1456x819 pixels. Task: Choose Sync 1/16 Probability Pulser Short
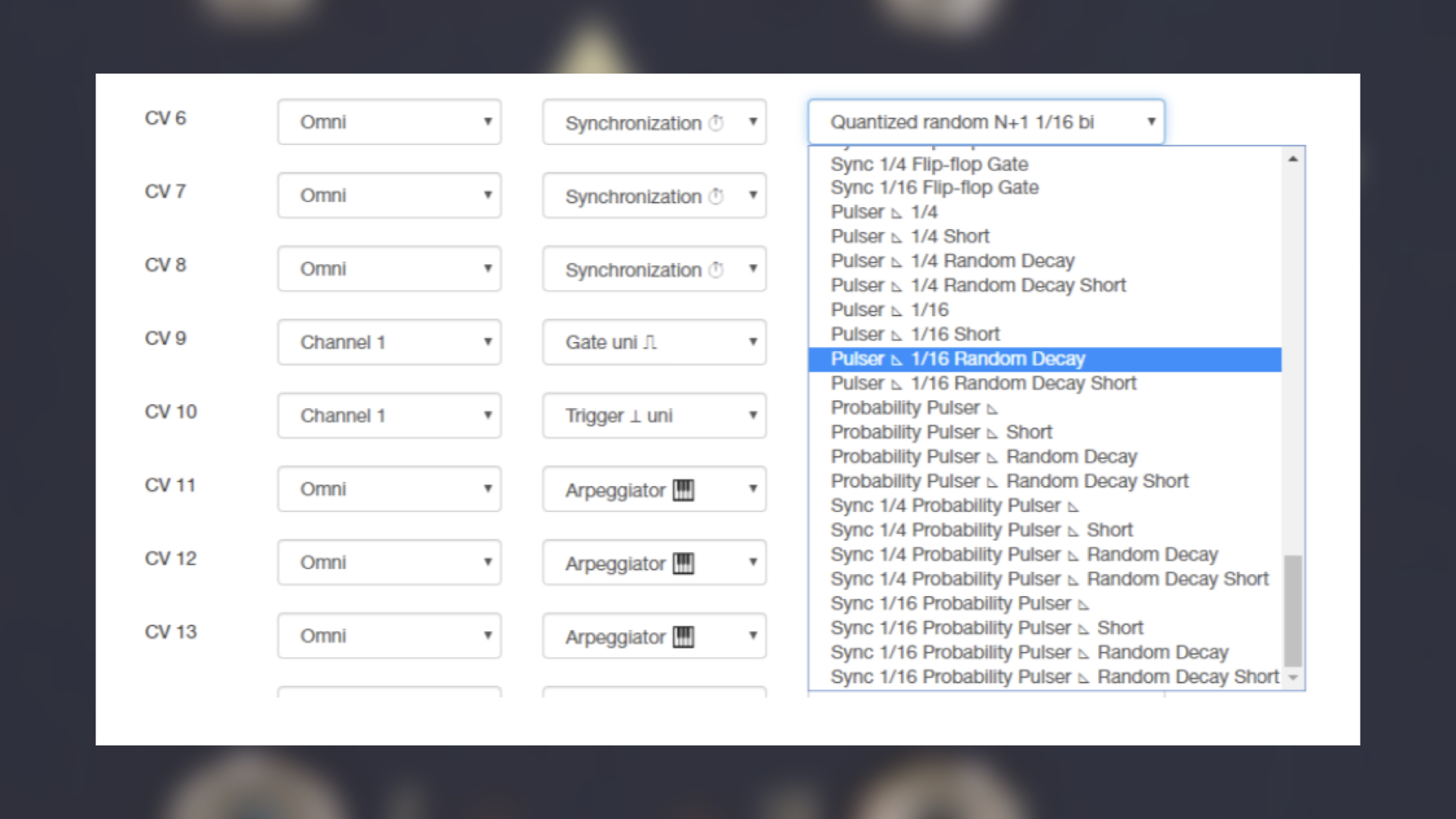click(1044, 628)
